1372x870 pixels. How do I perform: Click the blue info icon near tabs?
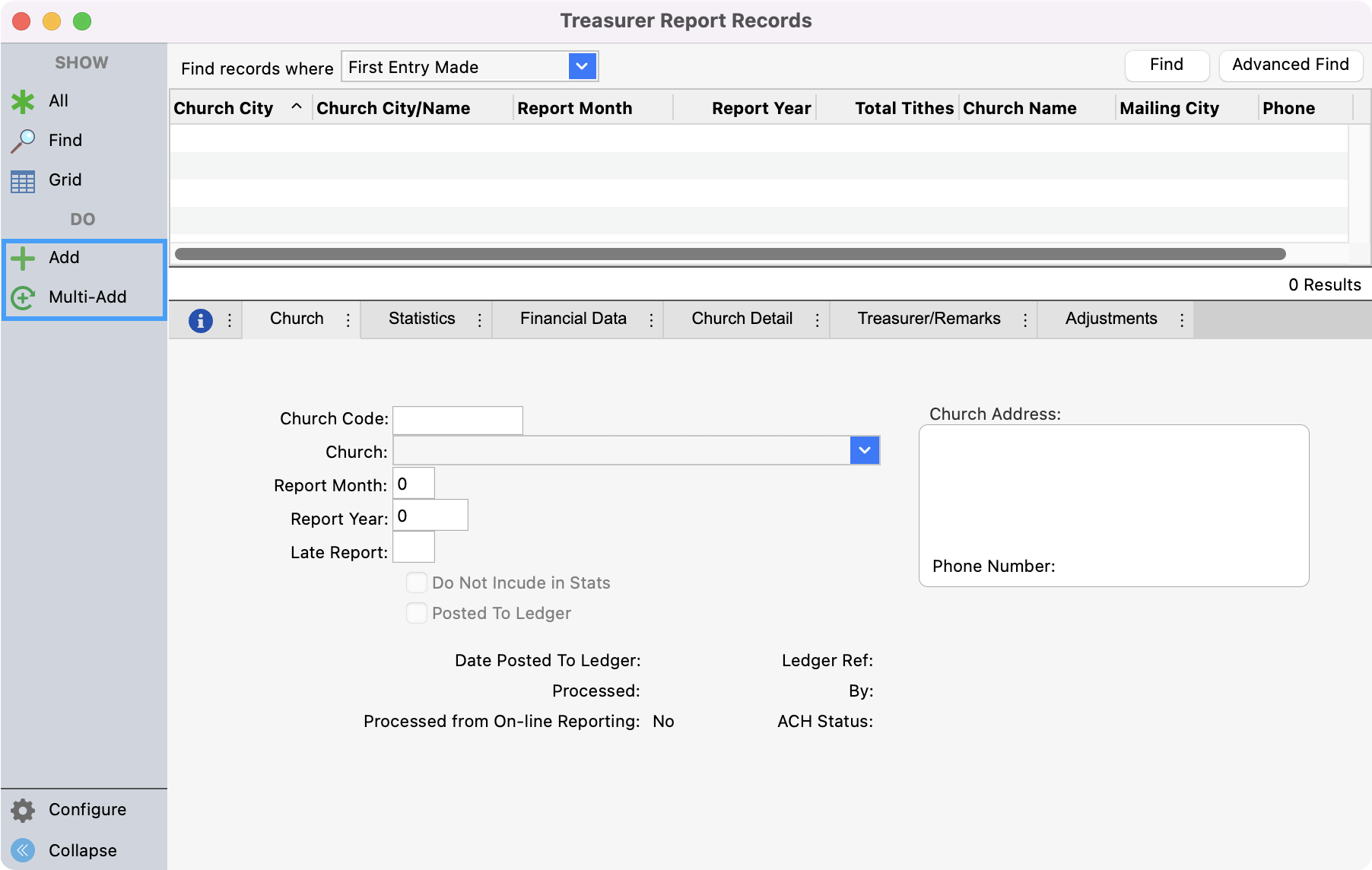click(200, 320)
